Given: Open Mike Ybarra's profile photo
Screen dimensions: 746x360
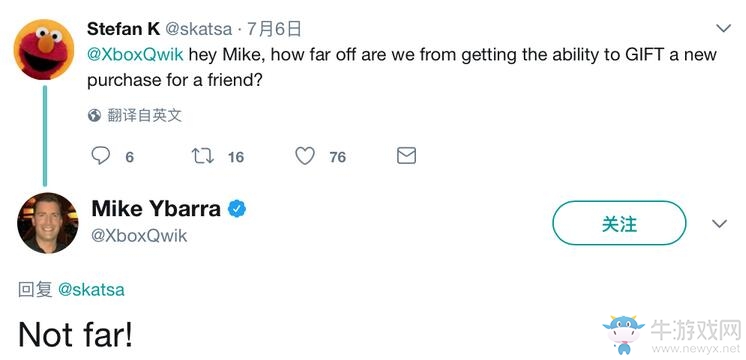Looking at the screenshot, I should [x=48, y=223].
